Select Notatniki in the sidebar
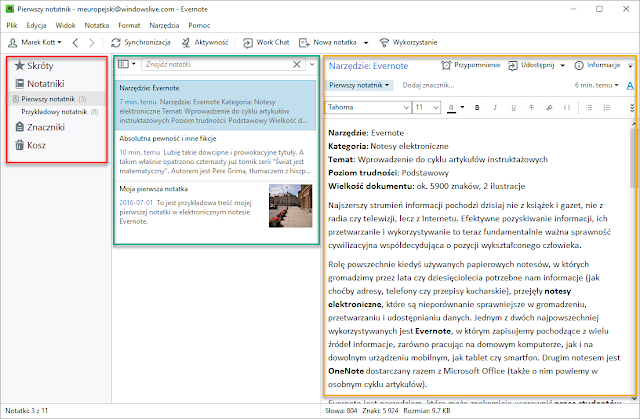This screenshot has width=640, height=419. point(40,84)
